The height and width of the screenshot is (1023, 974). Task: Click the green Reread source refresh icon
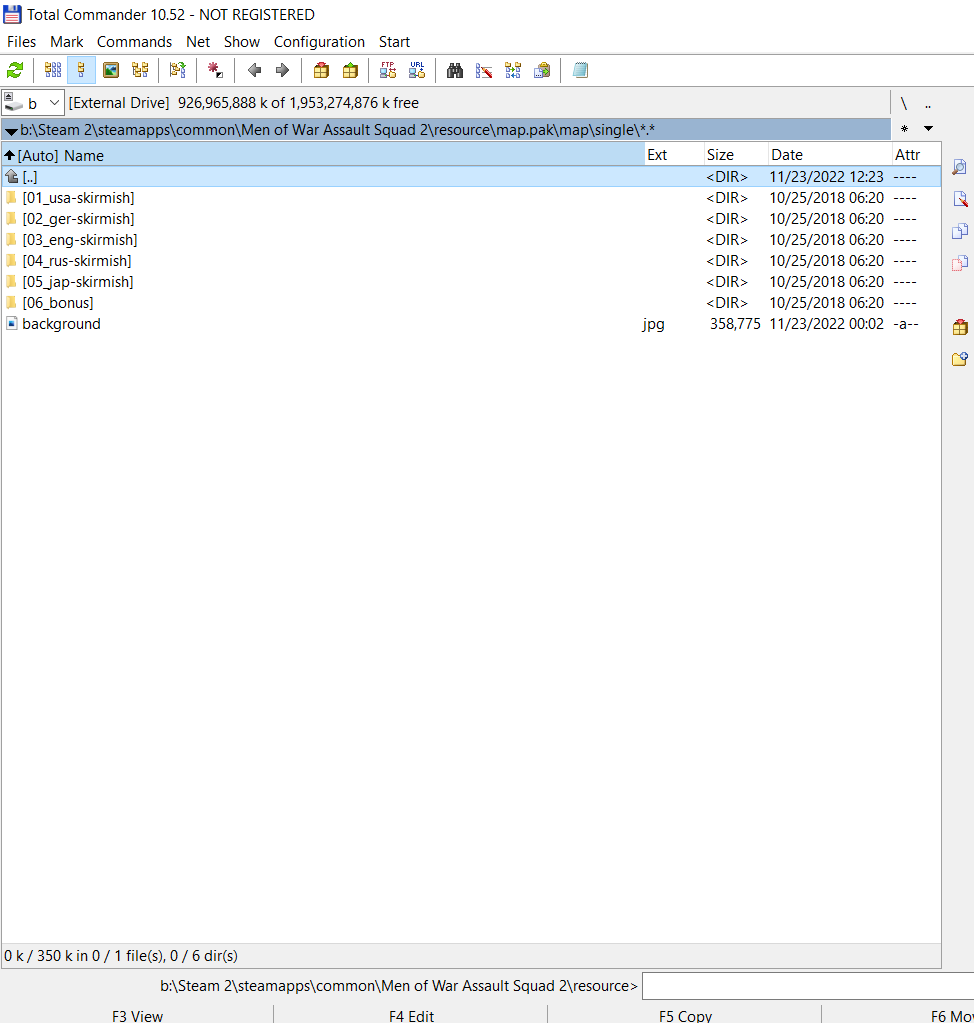pos(15,70)
